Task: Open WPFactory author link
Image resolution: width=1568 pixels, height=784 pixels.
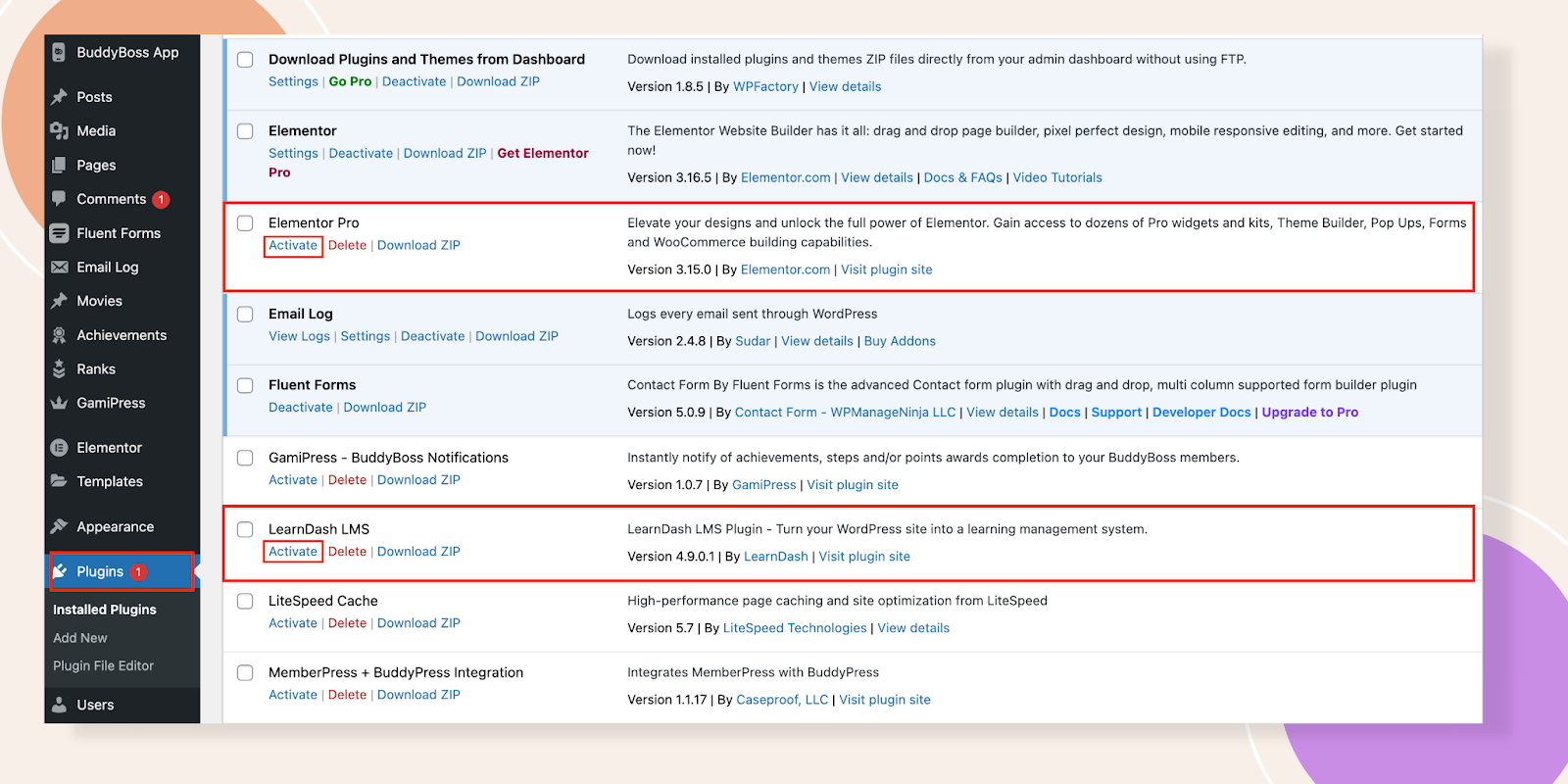Action: pos(765,87)
